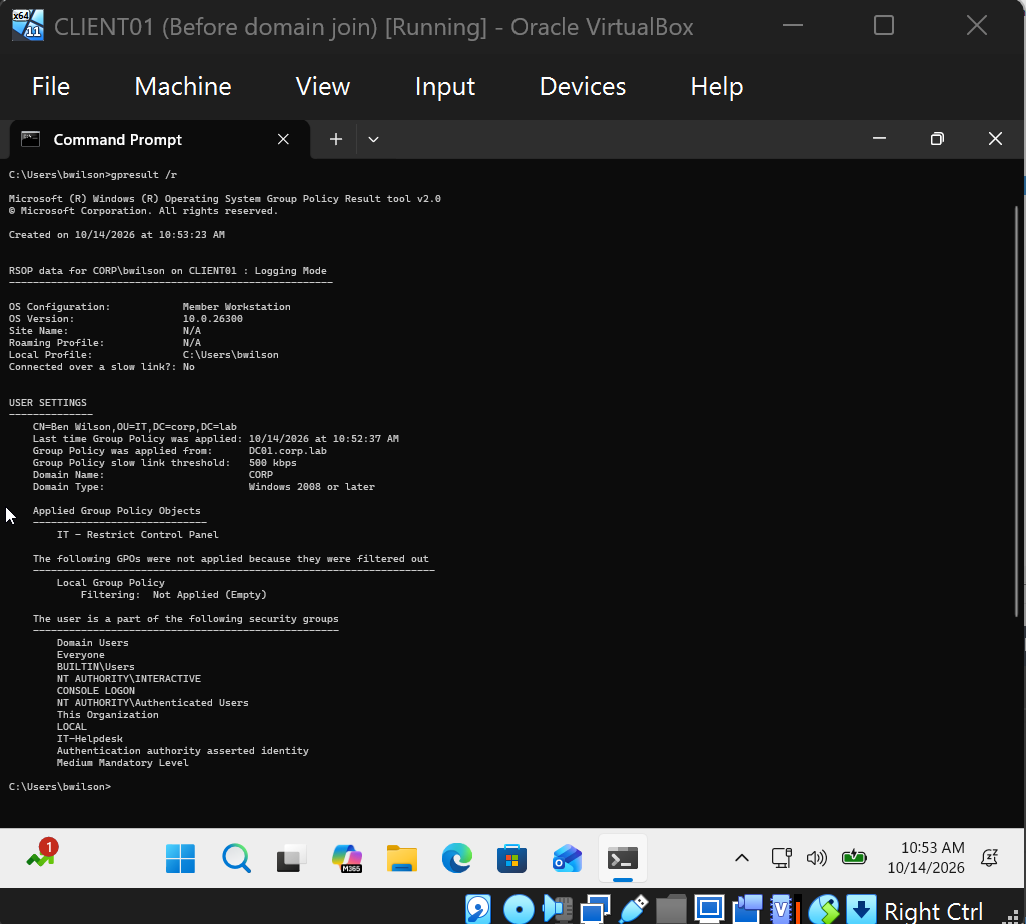The width and height of the screenshot is (1026, 924).
Task: Click the 'IT-Helpdesk' group entry
Action: (x=90, y=739)
